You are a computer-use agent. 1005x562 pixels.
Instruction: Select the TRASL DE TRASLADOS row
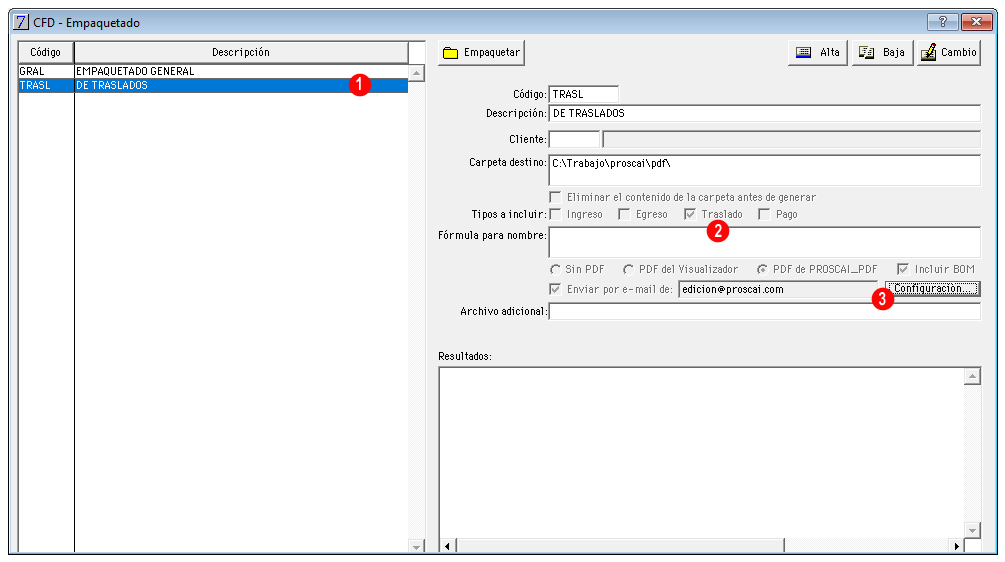point(213,85)
